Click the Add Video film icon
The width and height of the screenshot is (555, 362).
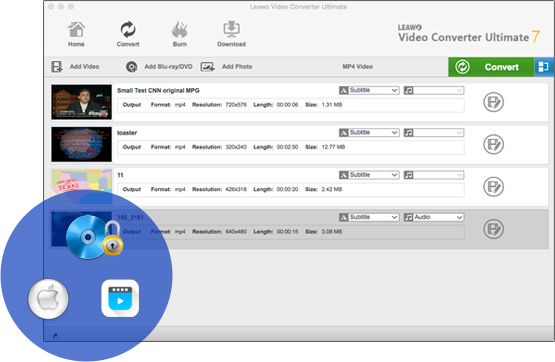(x=57, y=67)
